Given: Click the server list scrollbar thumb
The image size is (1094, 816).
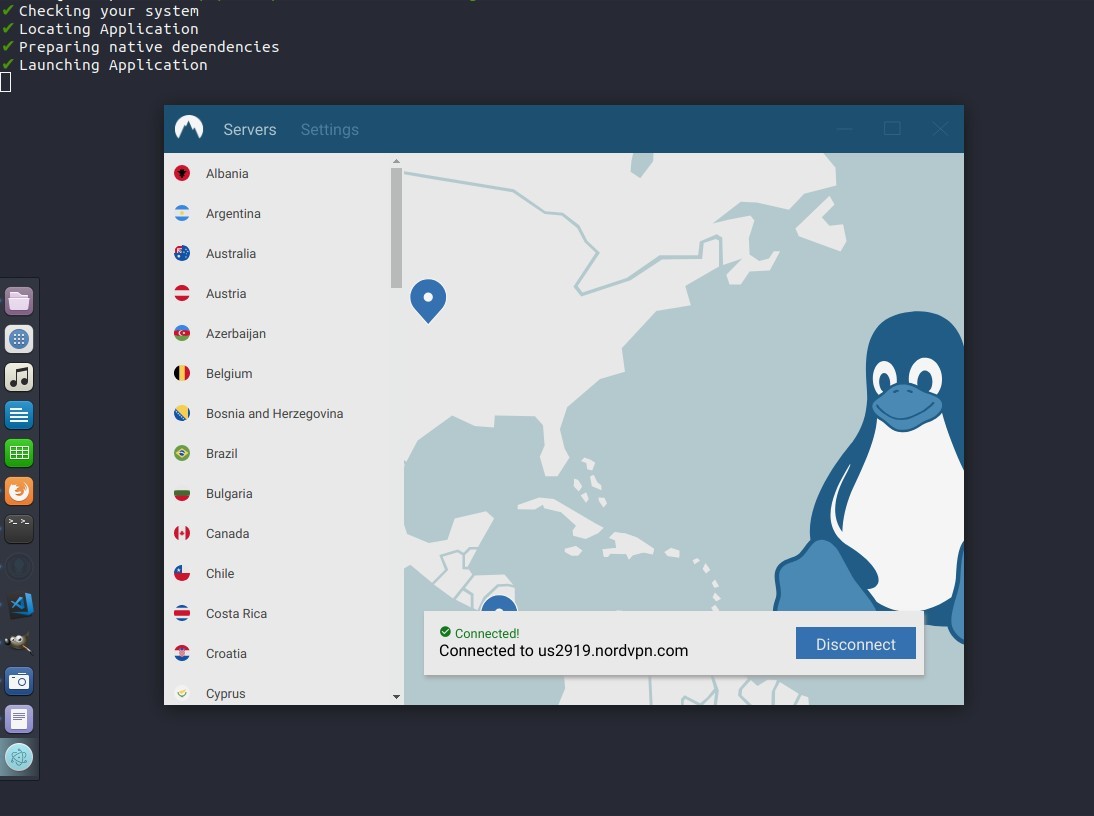Looking at the screenshot, I should 396,227.
